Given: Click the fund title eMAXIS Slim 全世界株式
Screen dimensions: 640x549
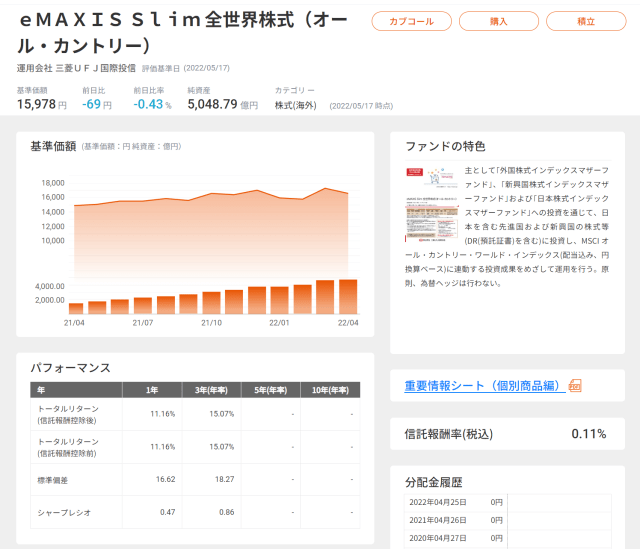Looking at the screenshot, I should point(183,33).
